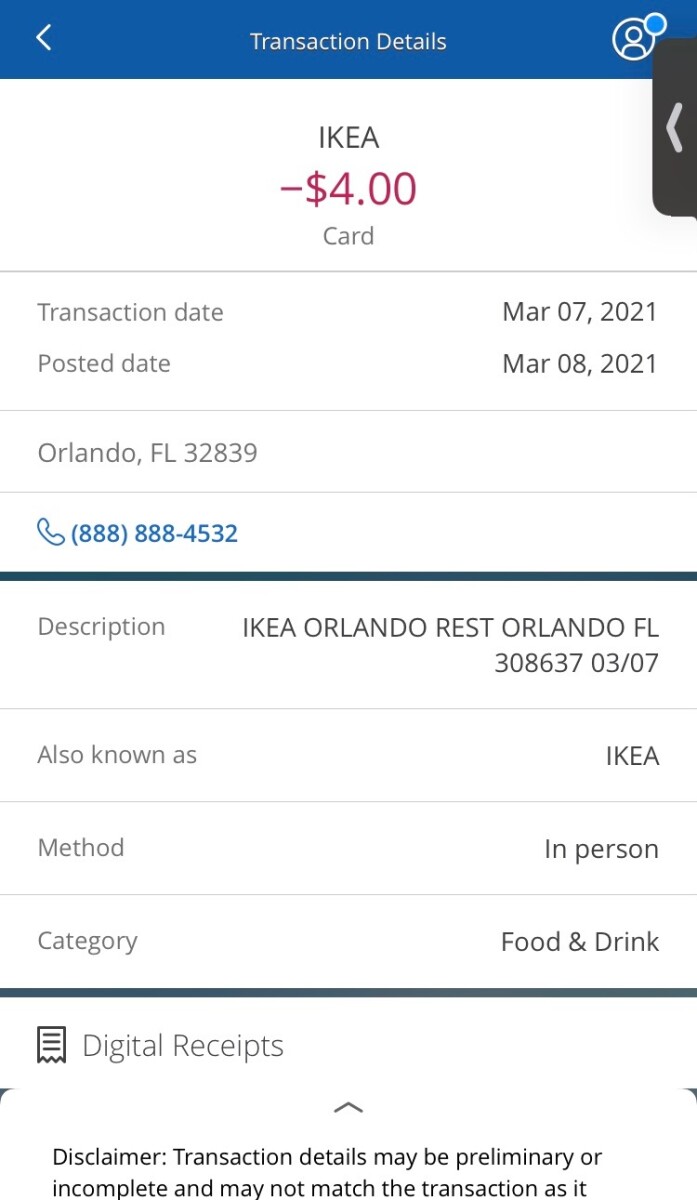Viewport: 697px width, 1200px height.
Task: Tap the Transaction Details header title
Action: coord(348,42)
